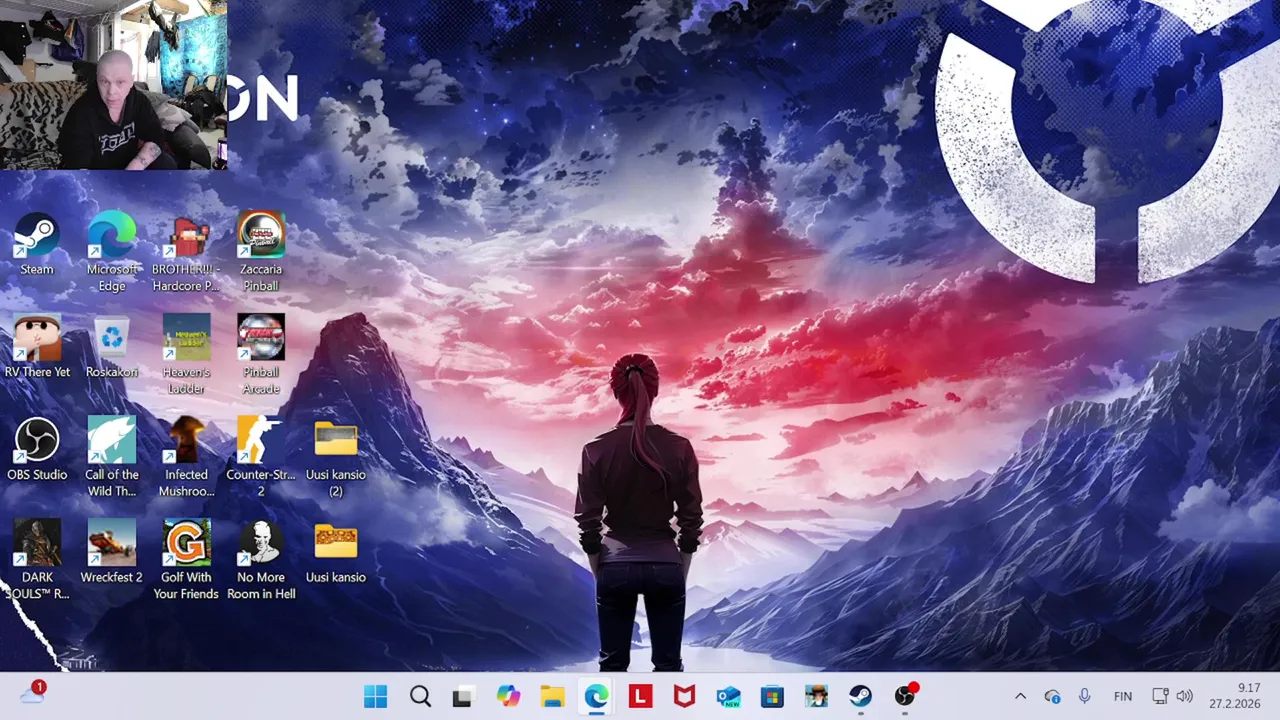
Task: Select the RV There Yet desktop icon
Action: point(37,347)
